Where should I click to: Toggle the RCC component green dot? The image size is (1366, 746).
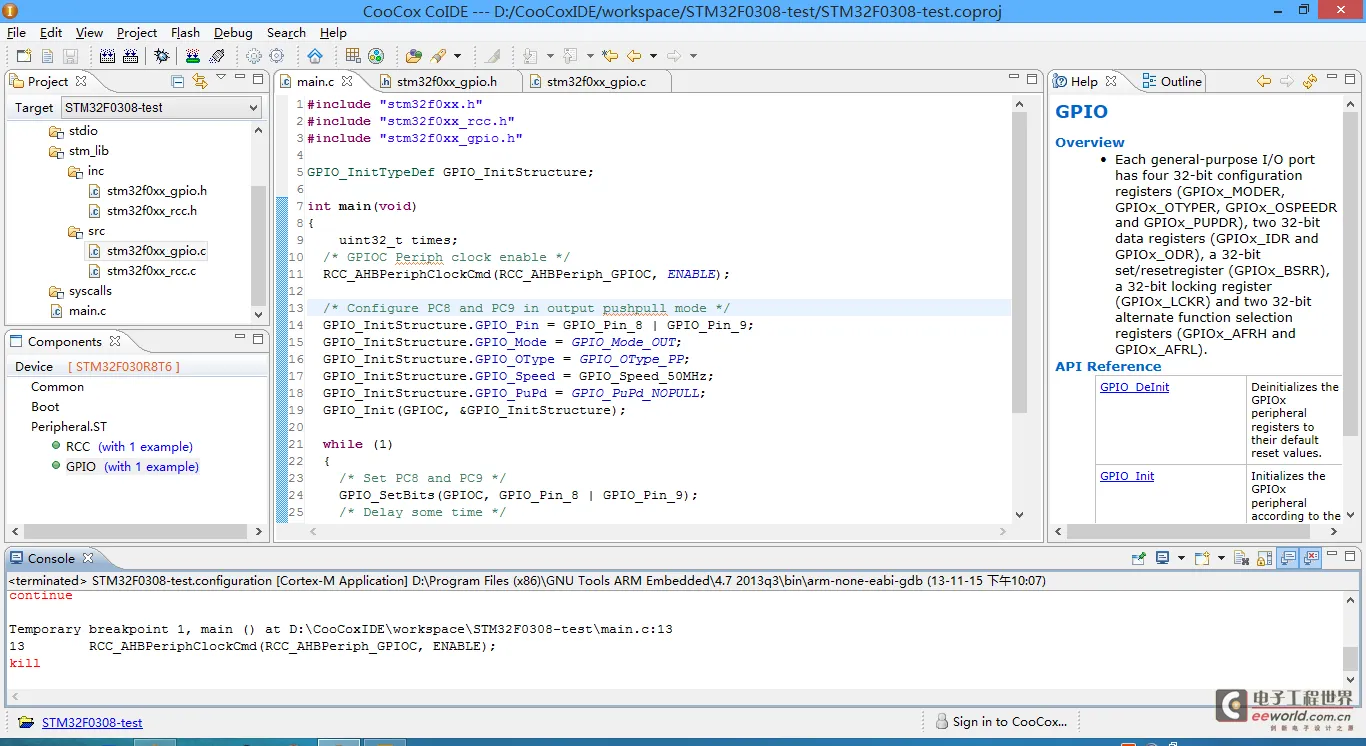(57, 446)
